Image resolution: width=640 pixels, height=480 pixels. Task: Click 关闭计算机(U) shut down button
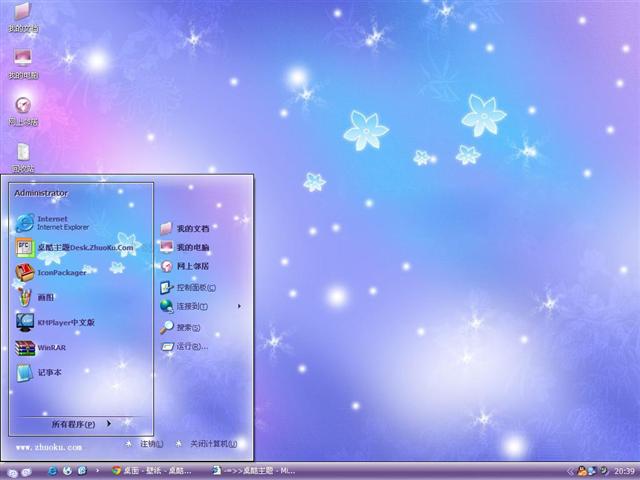tap(207, 444)
